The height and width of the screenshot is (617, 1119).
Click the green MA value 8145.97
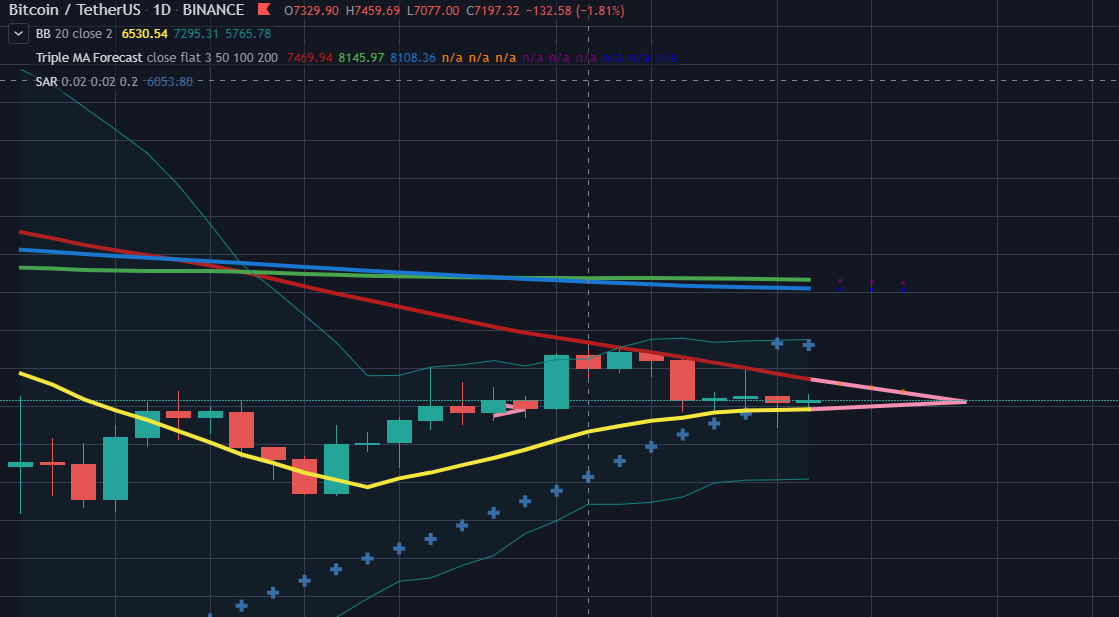[361, 58]
